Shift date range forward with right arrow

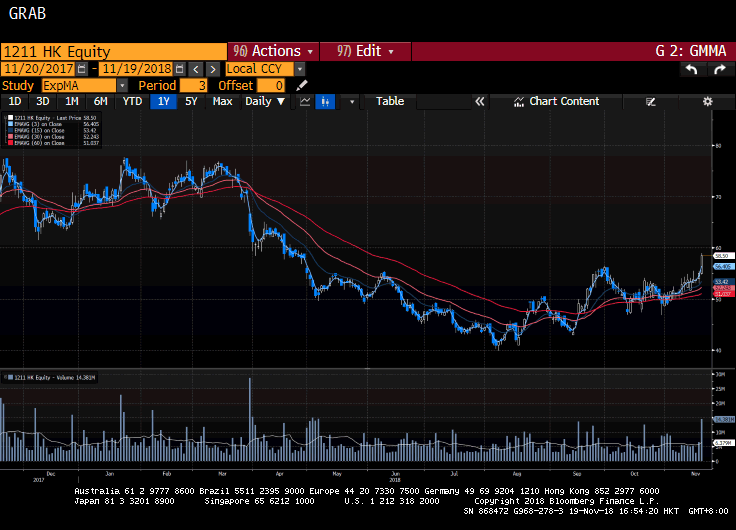213,69
